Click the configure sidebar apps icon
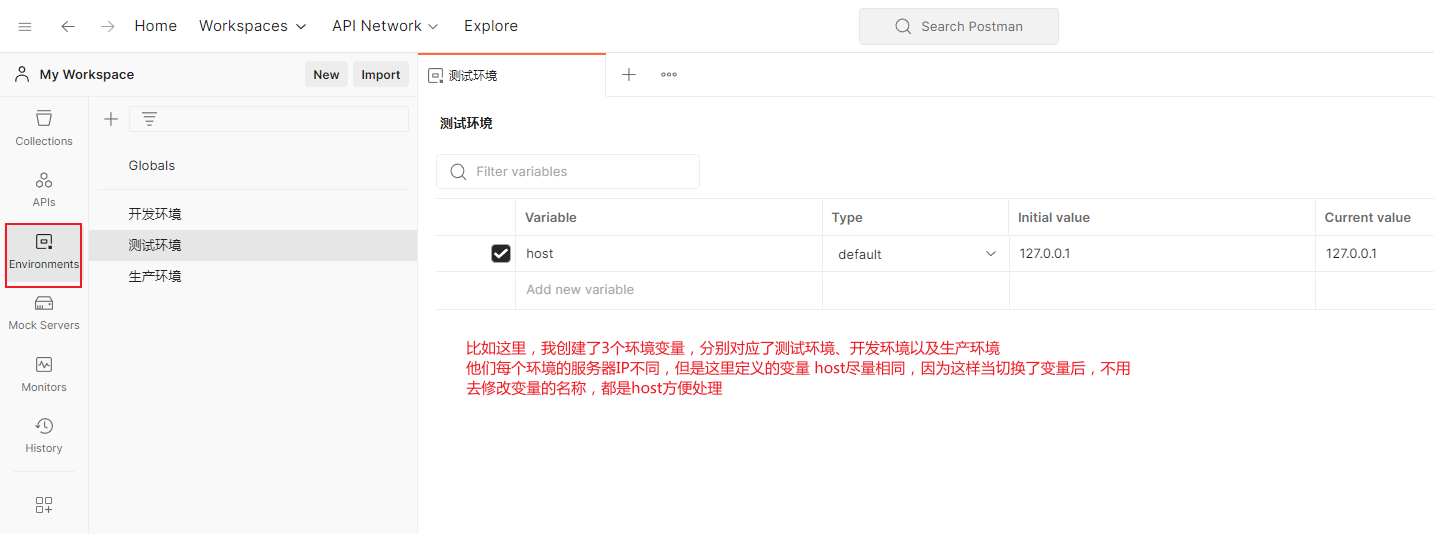 pyautogui.click(x=44, y=505)
